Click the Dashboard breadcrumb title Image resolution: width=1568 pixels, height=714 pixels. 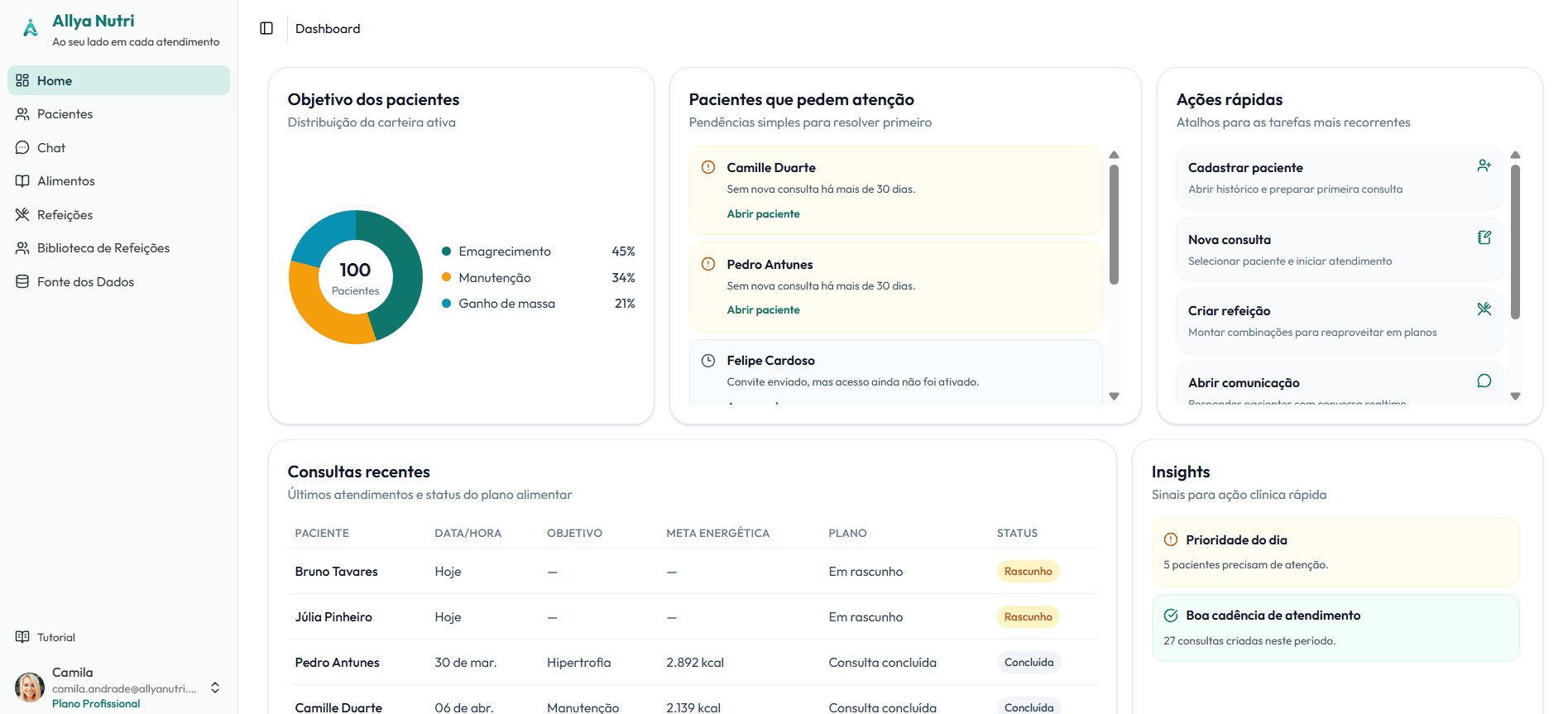(x=328, y=28)
